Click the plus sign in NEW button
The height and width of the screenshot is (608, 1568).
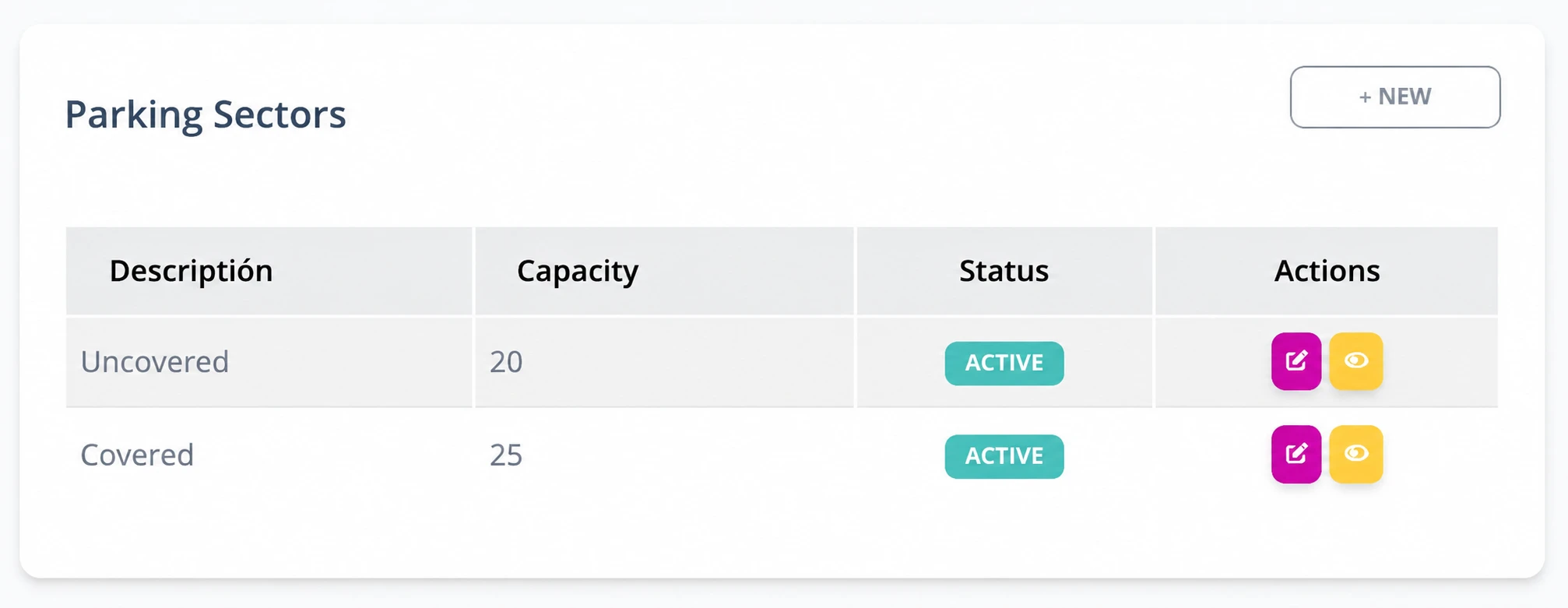click(1365, 97)
